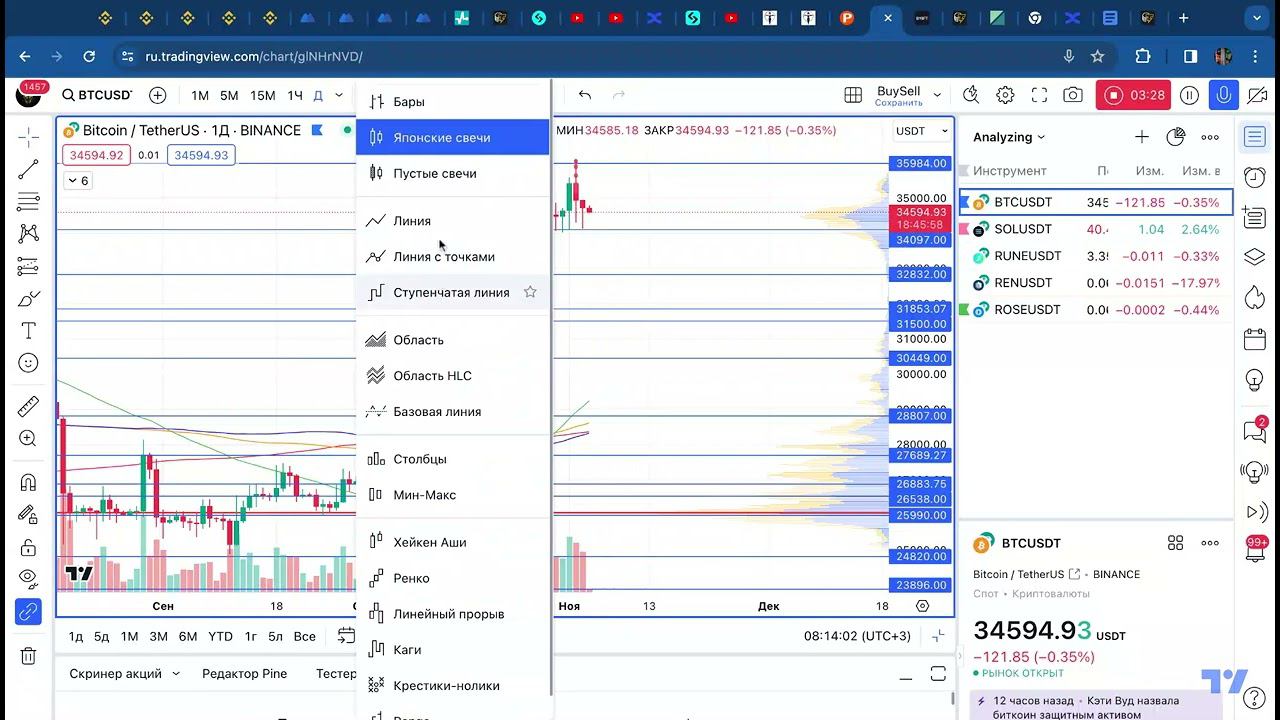
Task: Select the brush drawing tool
Action: pyautogui.click(x=28, y=298)
